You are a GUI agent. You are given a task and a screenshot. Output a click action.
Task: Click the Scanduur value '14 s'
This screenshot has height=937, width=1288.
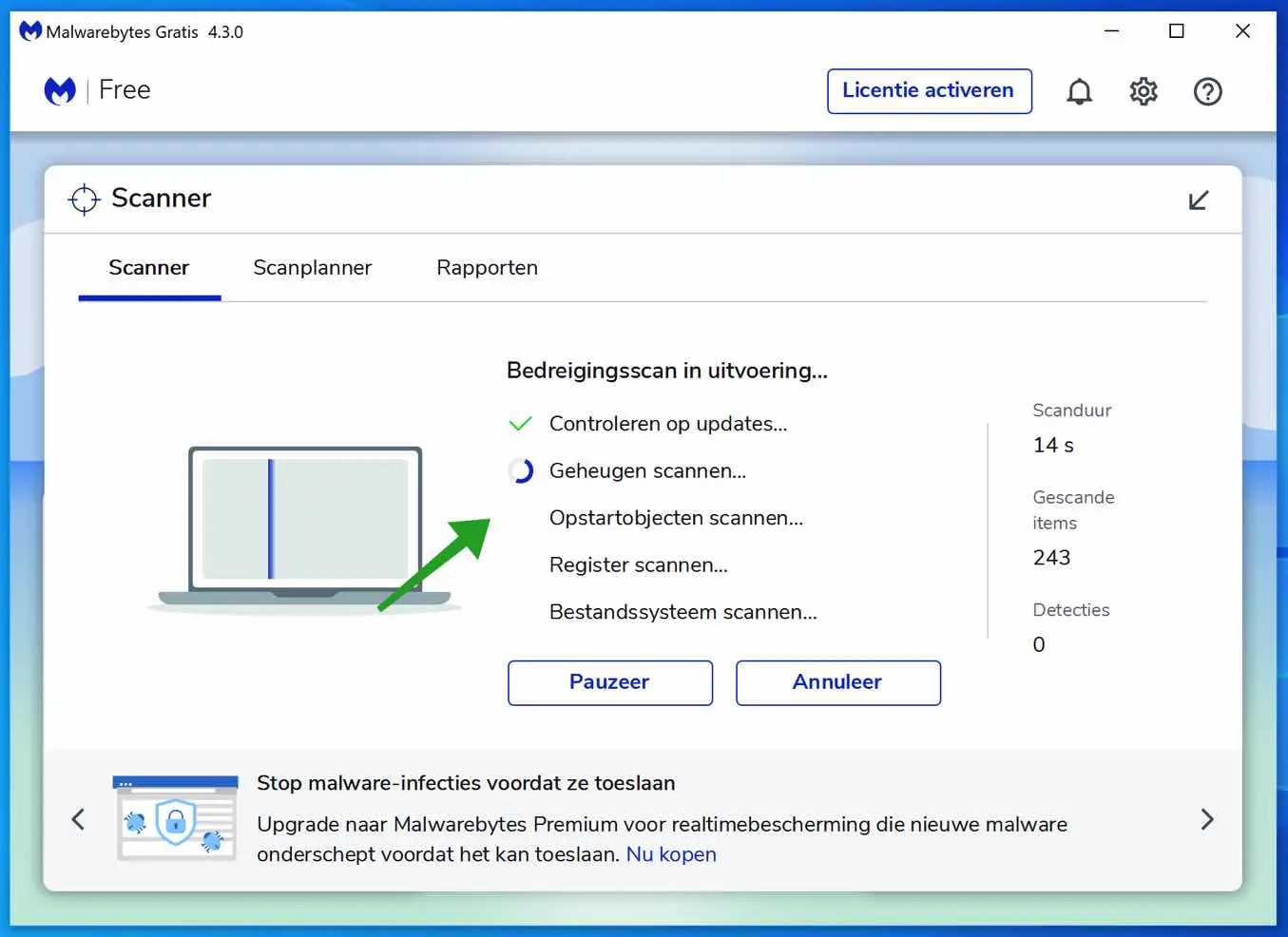[x=1053, y=445]
